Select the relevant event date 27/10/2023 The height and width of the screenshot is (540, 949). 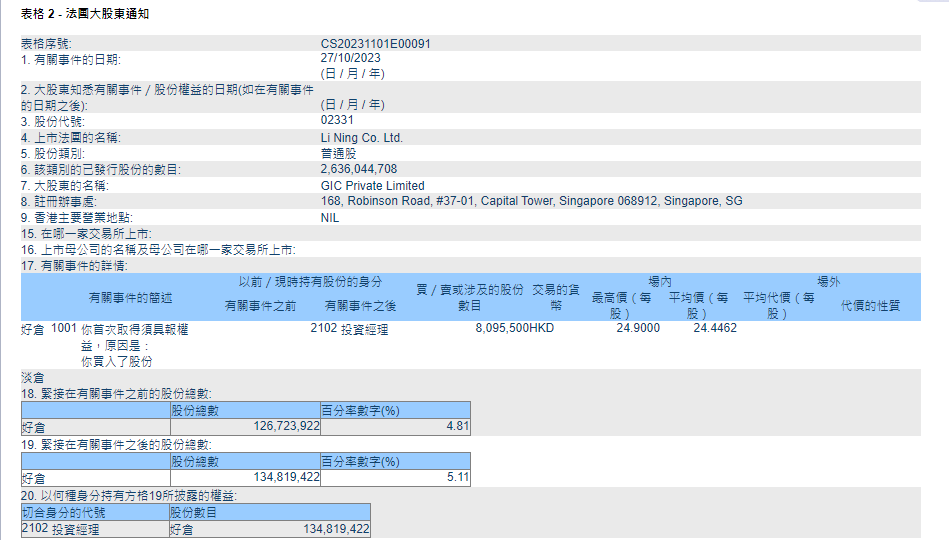(350, 58)
